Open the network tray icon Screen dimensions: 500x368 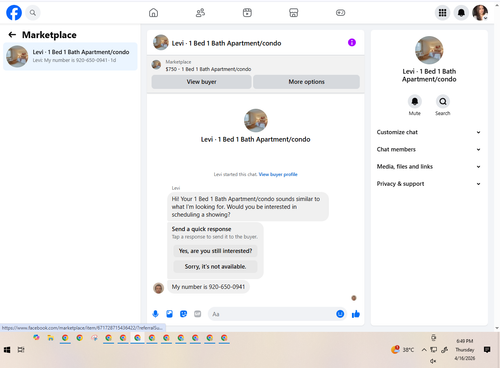tap(433, 350)
